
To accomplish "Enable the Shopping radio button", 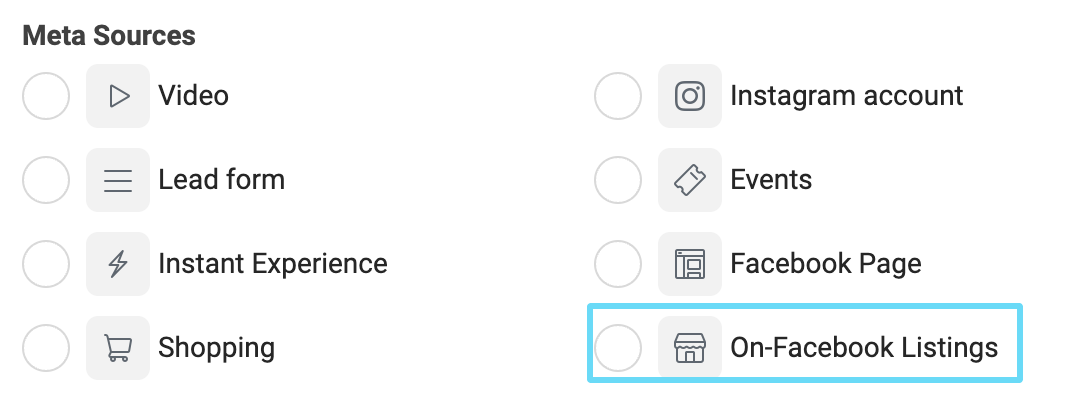I will pos(46,347).
